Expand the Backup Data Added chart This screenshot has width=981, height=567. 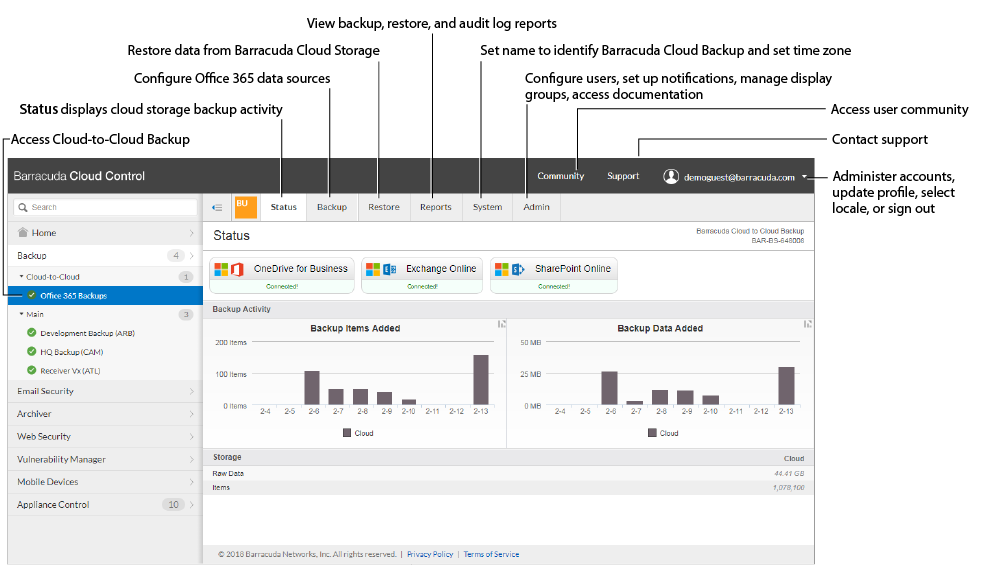(807, 324)
